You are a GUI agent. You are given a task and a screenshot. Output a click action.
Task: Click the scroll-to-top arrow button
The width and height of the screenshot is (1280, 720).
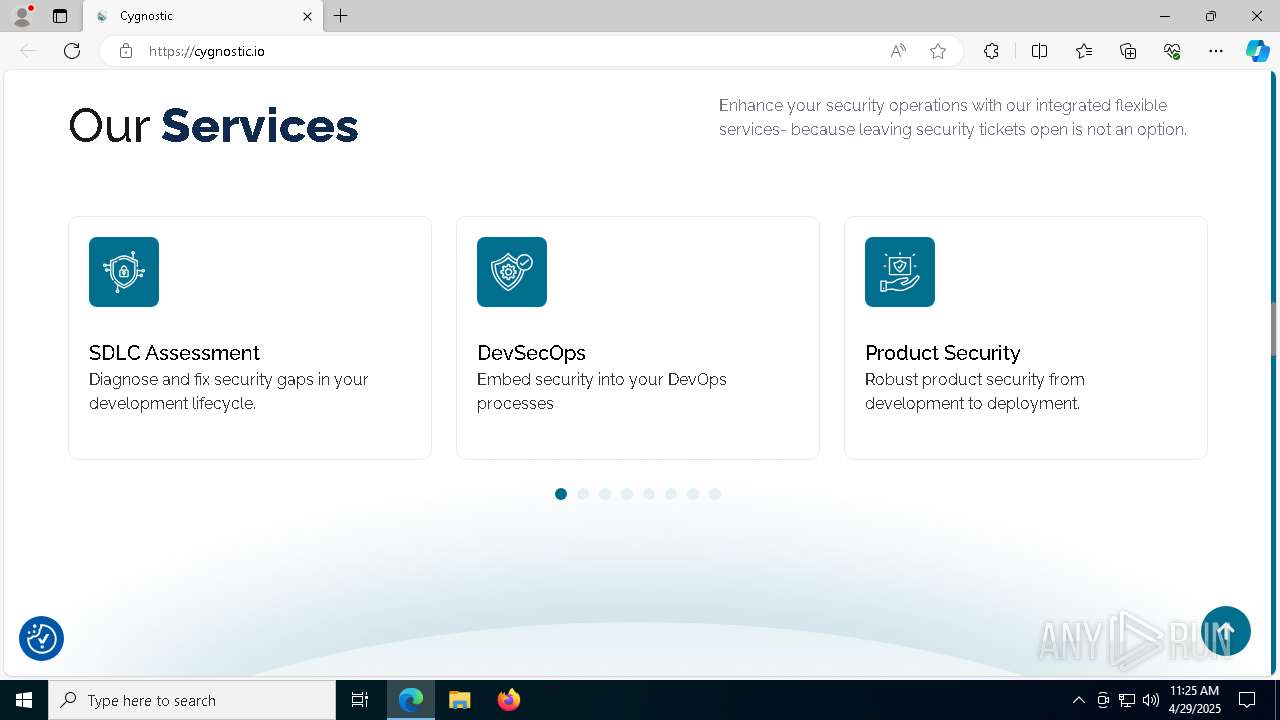(1226, 631)
